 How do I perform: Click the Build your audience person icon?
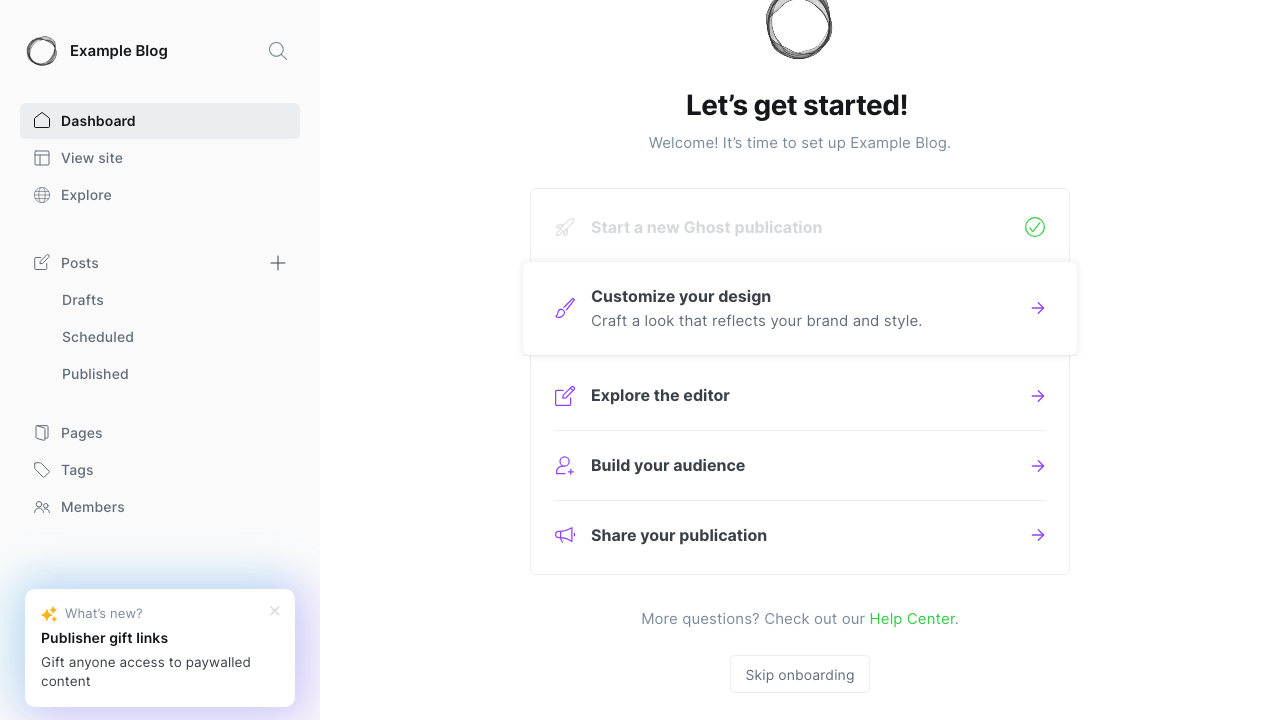(x=565, y=466)
